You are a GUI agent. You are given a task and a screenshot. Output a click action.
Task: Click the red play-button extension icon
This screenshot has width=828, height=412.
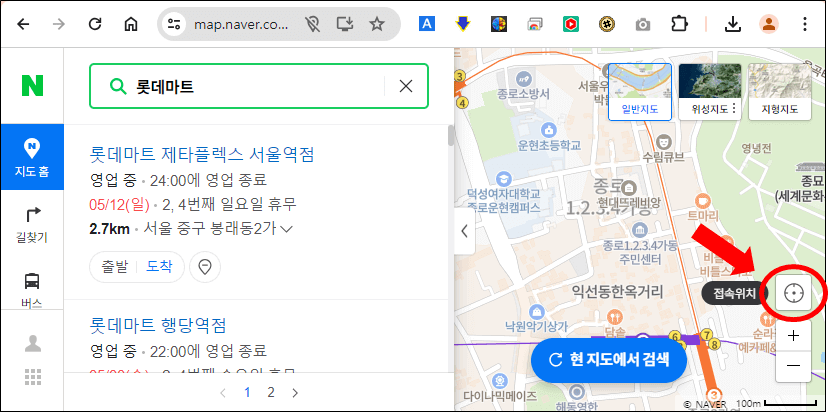pos(570,24)
